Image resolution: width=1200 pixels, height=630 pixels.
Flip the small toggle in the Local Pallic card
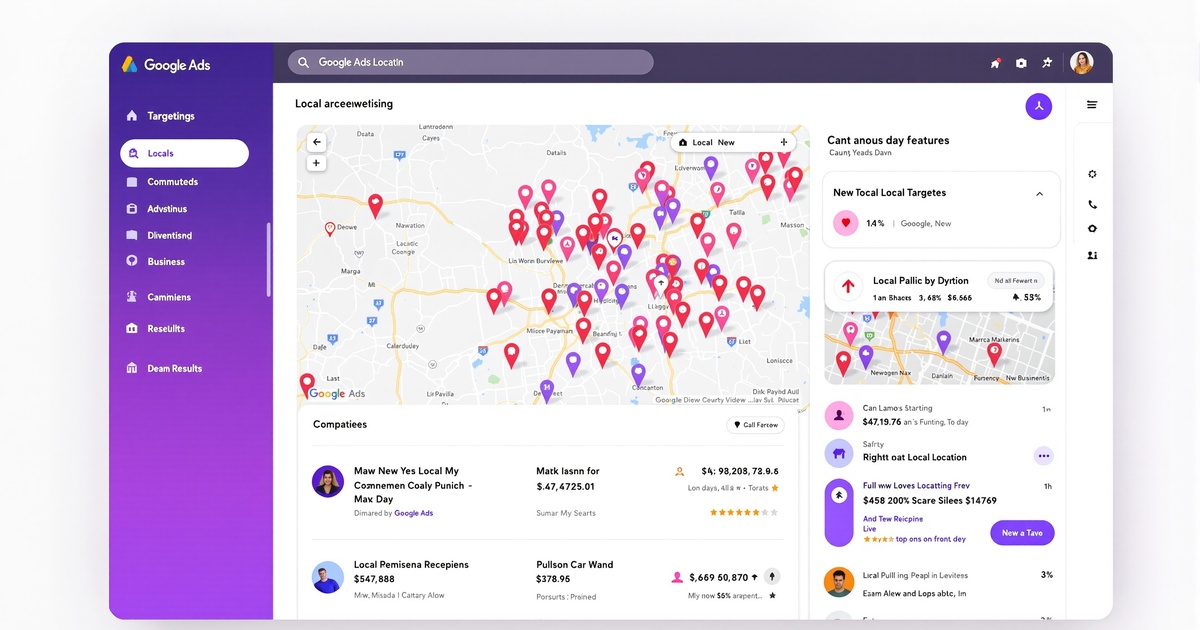pos(1017,280)
